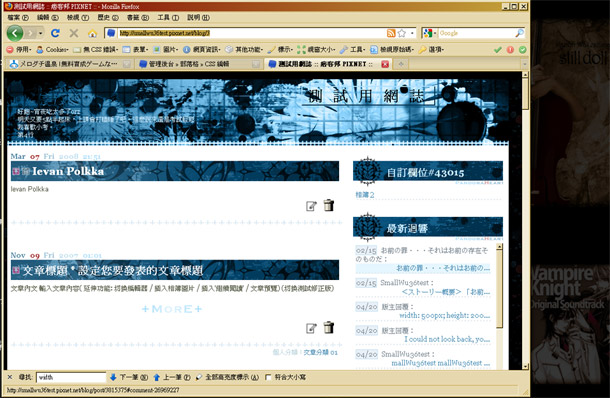
Task: Click the Stop loading X icon
Action: coord(74,33)
